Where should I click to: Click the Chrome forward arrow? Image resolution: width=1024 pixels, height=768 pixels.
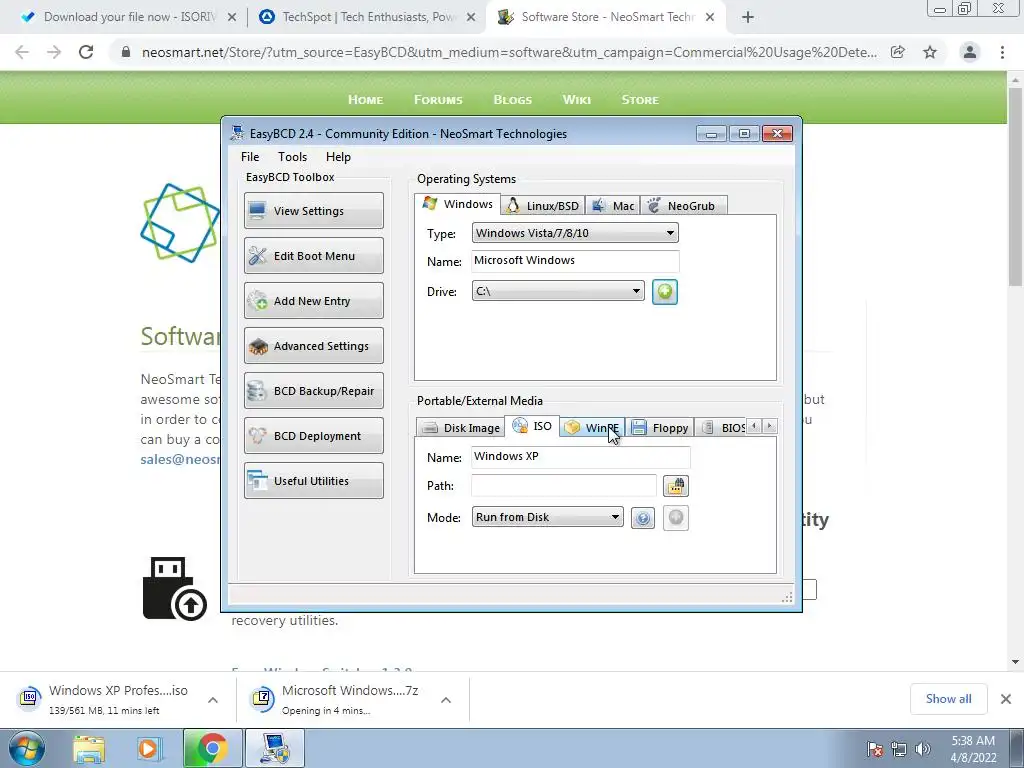click(54, 52)
